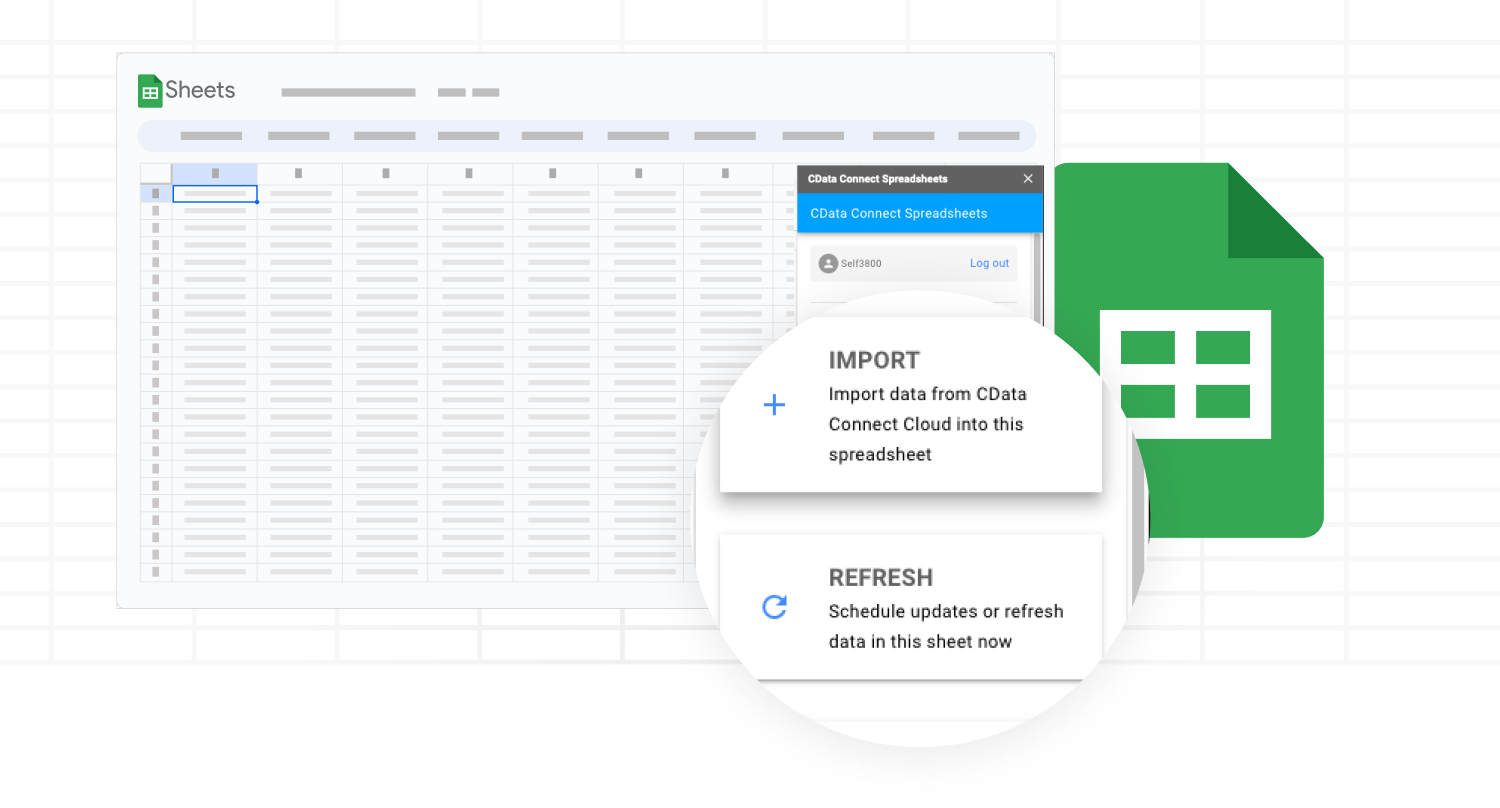
Task: Click the top-left select-all corner of the grid
Action: [x=155, y=172]
